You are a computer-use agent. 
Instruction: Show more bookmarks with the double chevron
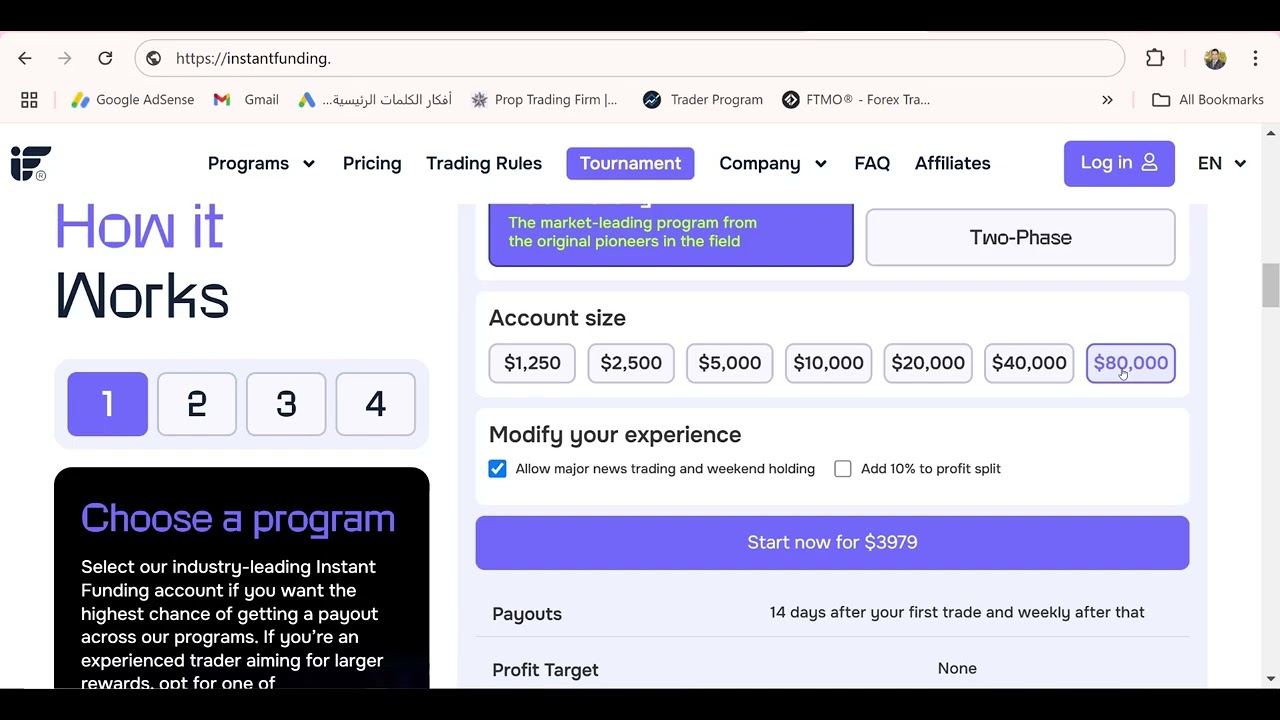[1107, 100]
